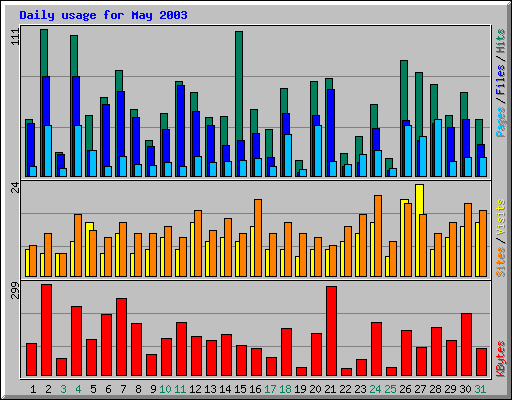This screenshot has height=400, width=512.
Task: Click the red KBytes bar for day 24
Action: coord(376,349)
